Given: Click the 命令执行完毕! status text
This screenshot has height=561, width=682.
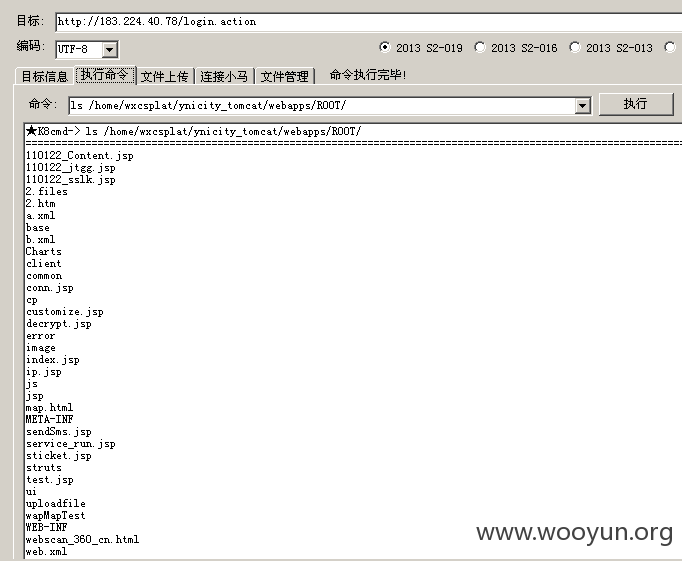Looking at the screenshot, I should 368,75.
